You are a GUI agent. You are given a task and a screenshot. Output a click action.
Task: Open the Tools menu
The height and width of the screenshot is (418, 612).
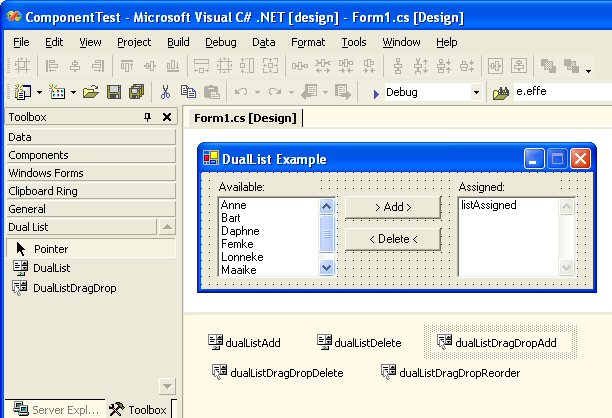tap(354, 42)
